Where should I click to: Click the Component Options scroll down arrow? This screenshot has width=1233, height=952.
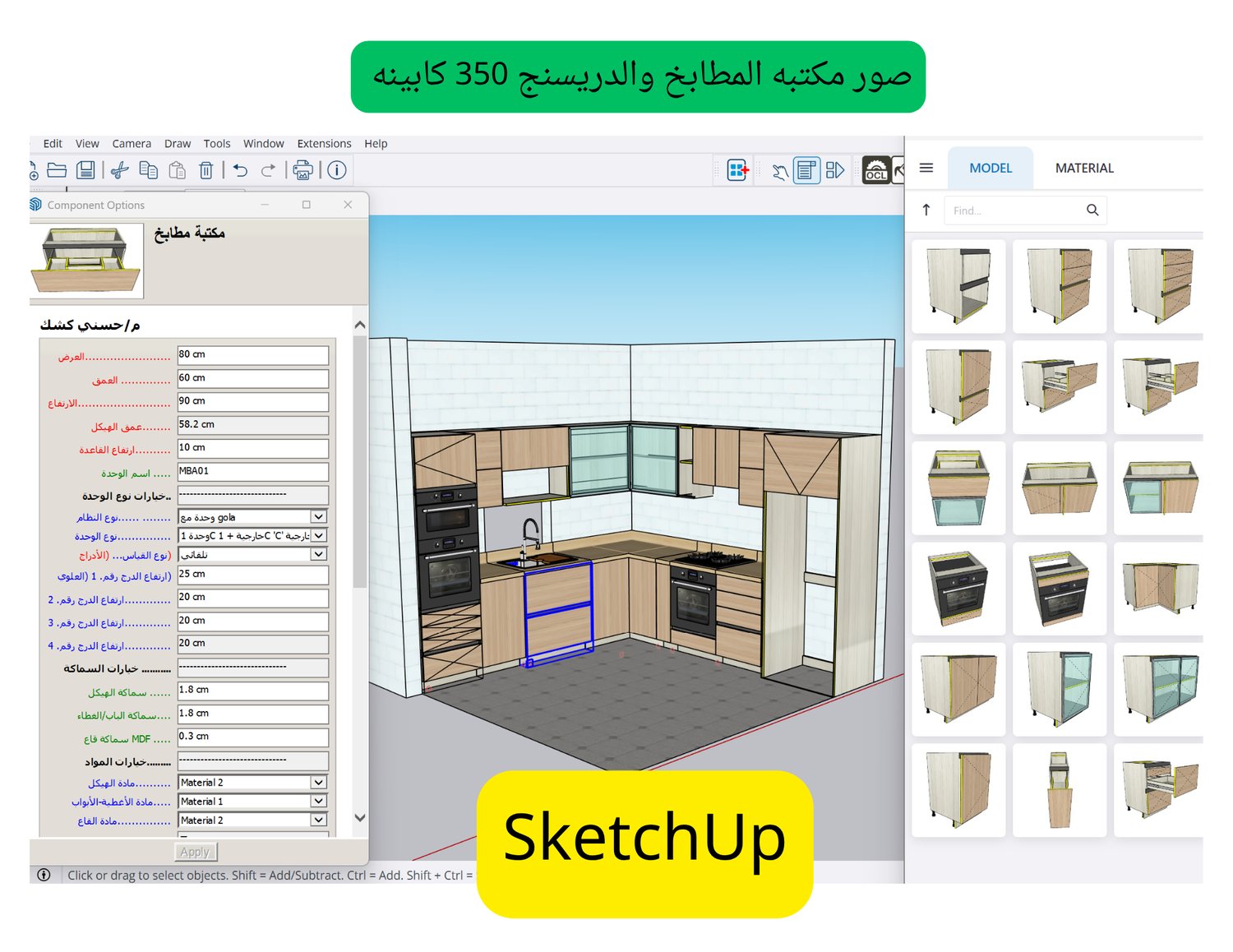pos(359,818)
